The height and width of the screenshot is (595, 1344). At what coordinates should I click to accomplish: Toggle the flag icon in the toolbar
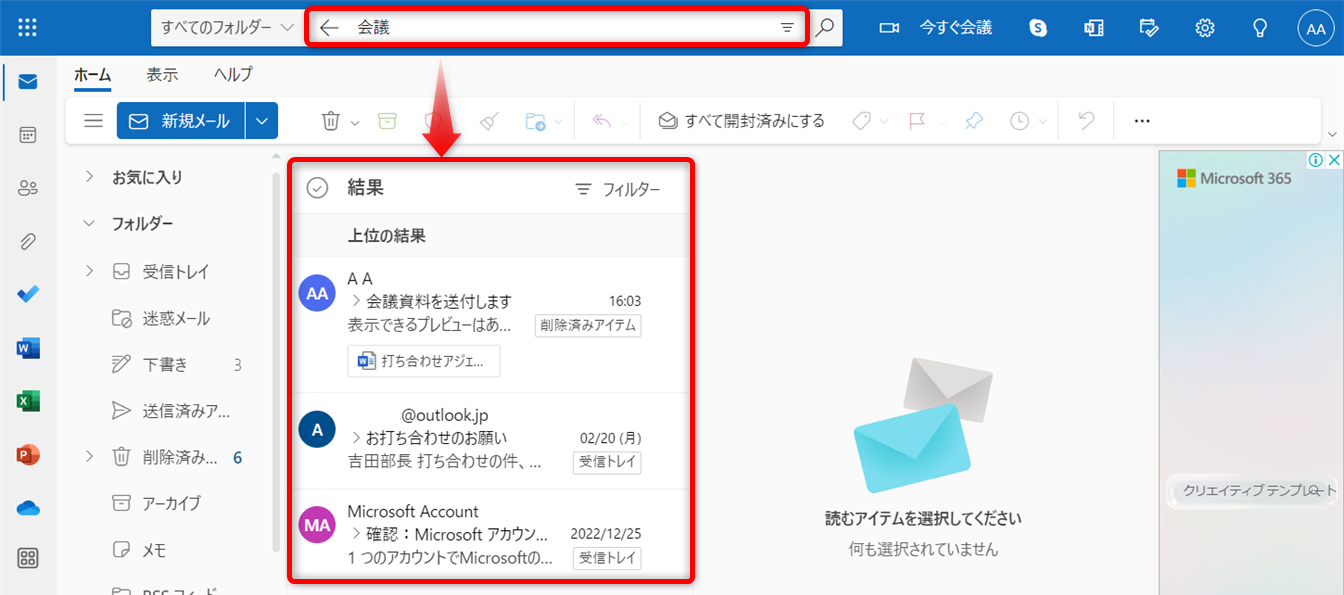(x=917, y=120)
